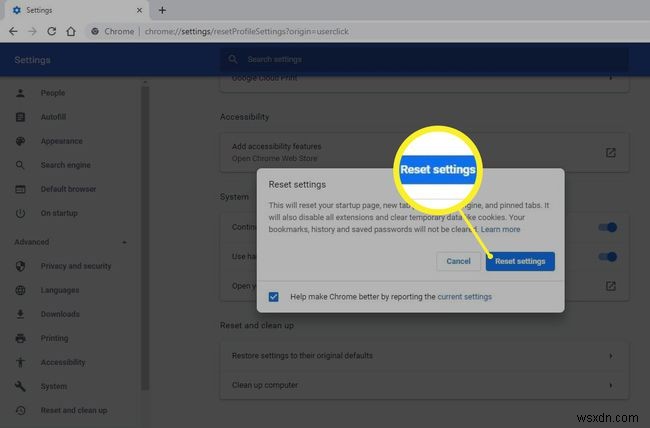Select Default browser in the sidebar
The width and height of the screenshot is (650, 428).
tap(68, 189)
